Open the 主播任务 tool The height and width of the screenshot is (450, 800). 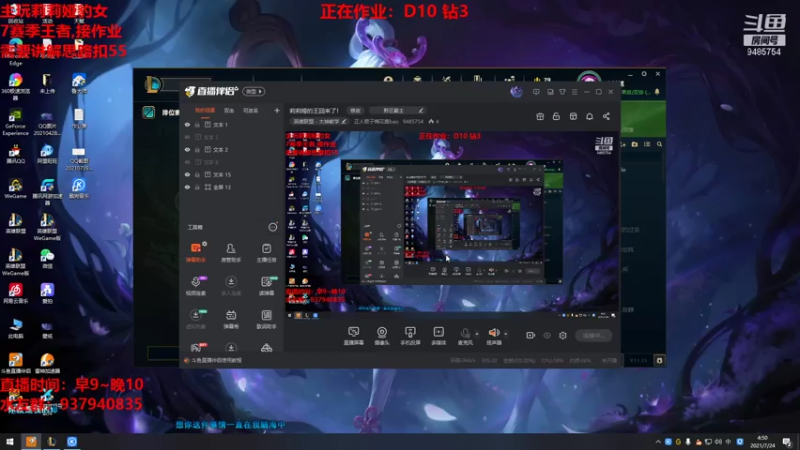click(x=266, y=252)
